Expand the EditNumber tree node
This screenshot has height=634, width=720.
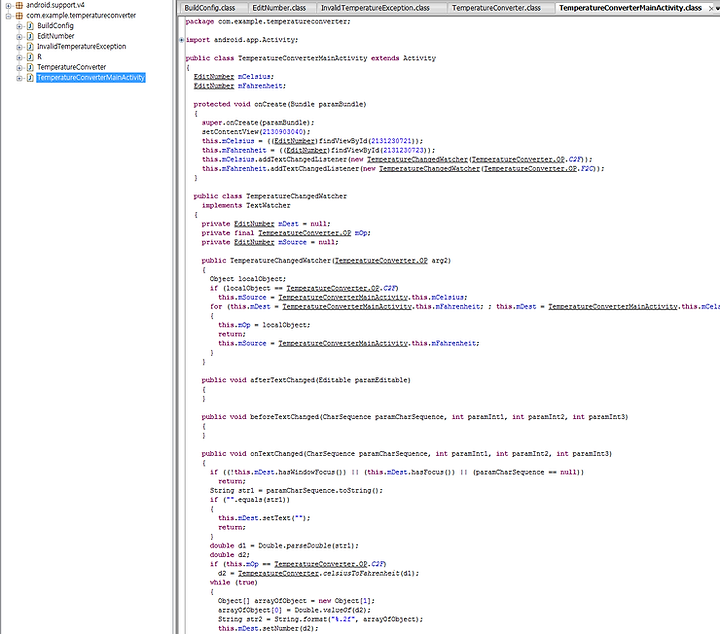coord(19,36)
